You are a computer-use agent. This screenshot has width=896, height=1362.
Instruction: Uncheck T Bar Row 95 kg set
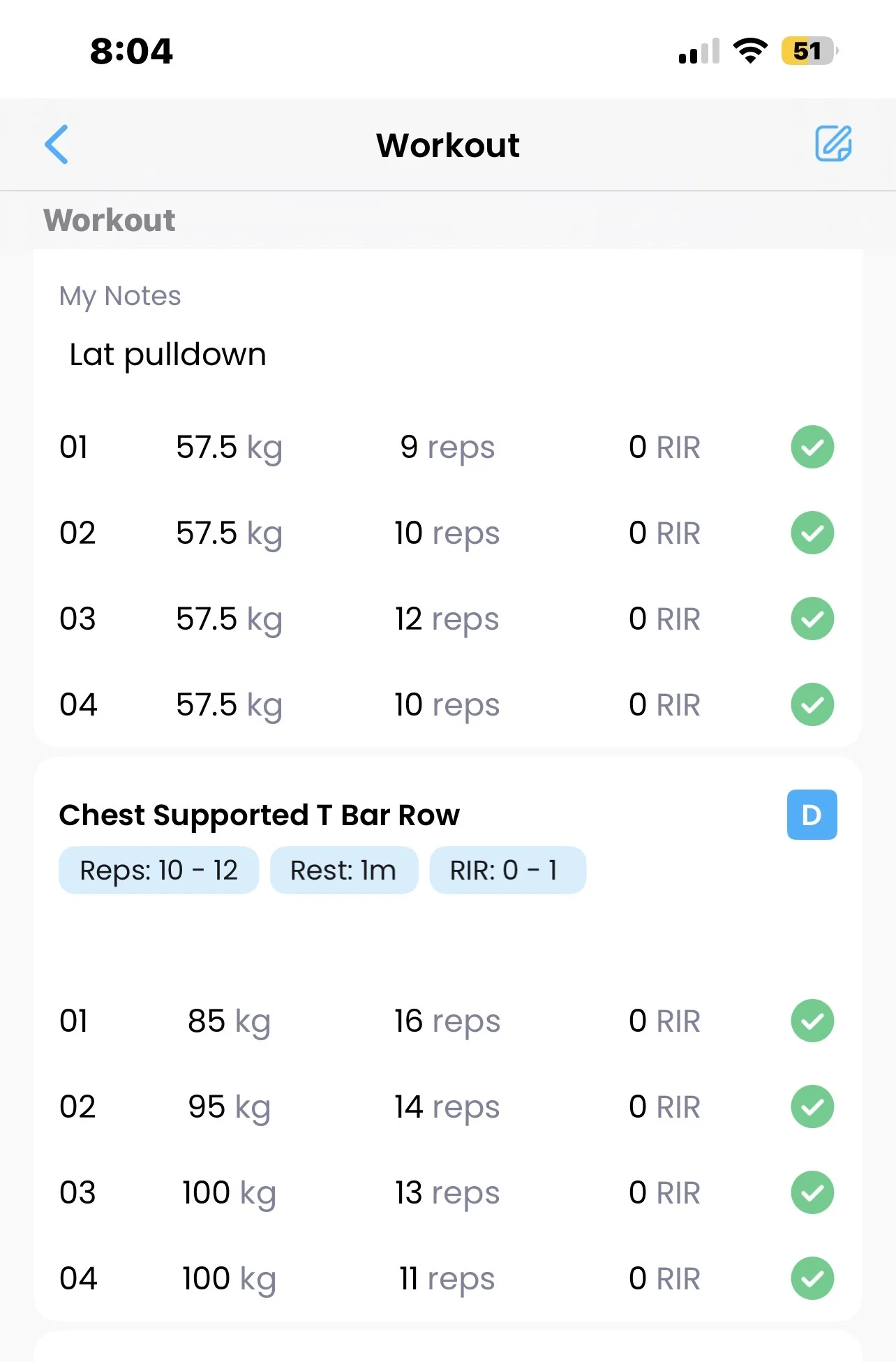tap(812, 1106)
